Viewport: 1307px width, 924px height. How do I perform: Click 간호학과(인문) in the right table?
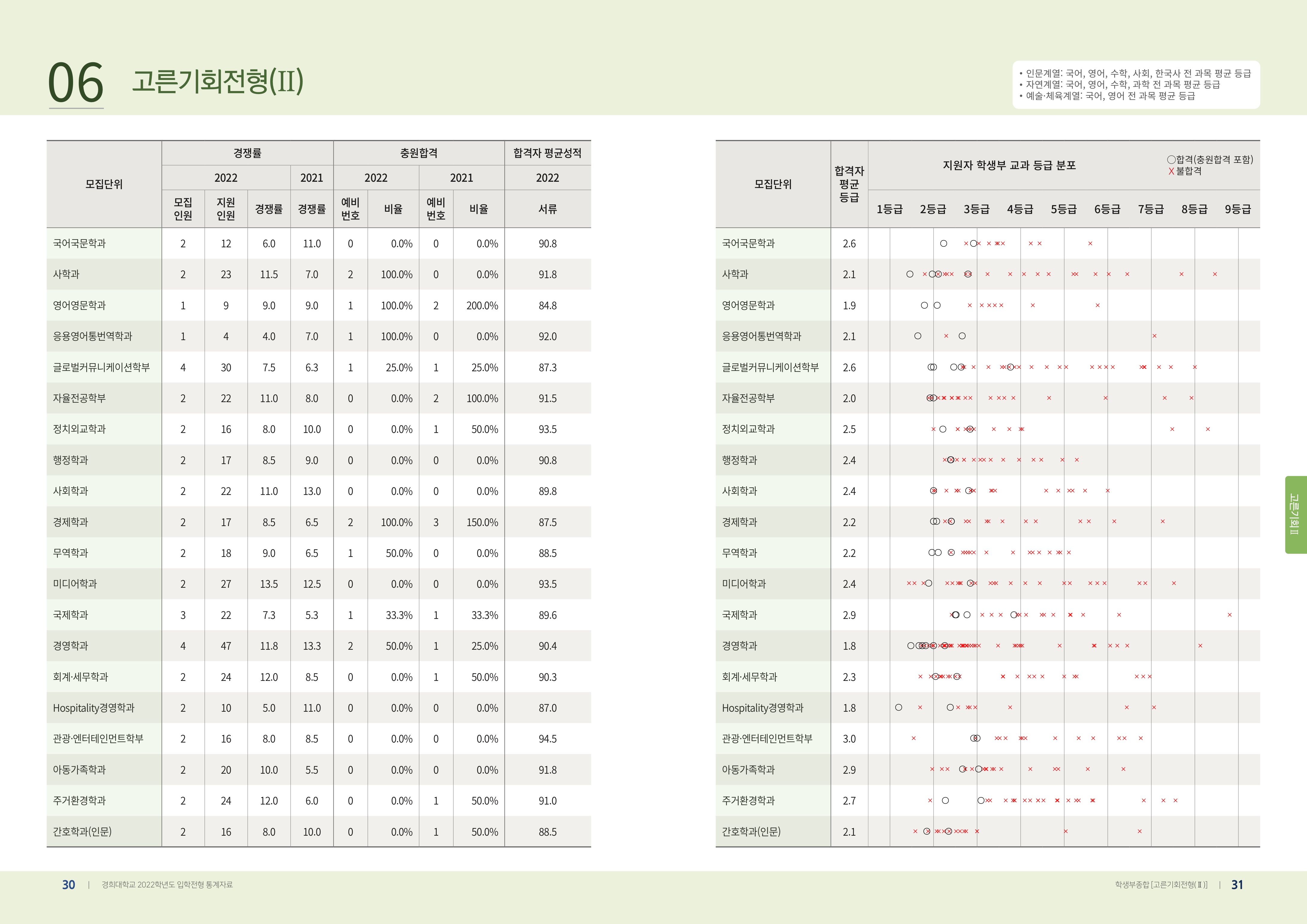(x=751, y=832)
